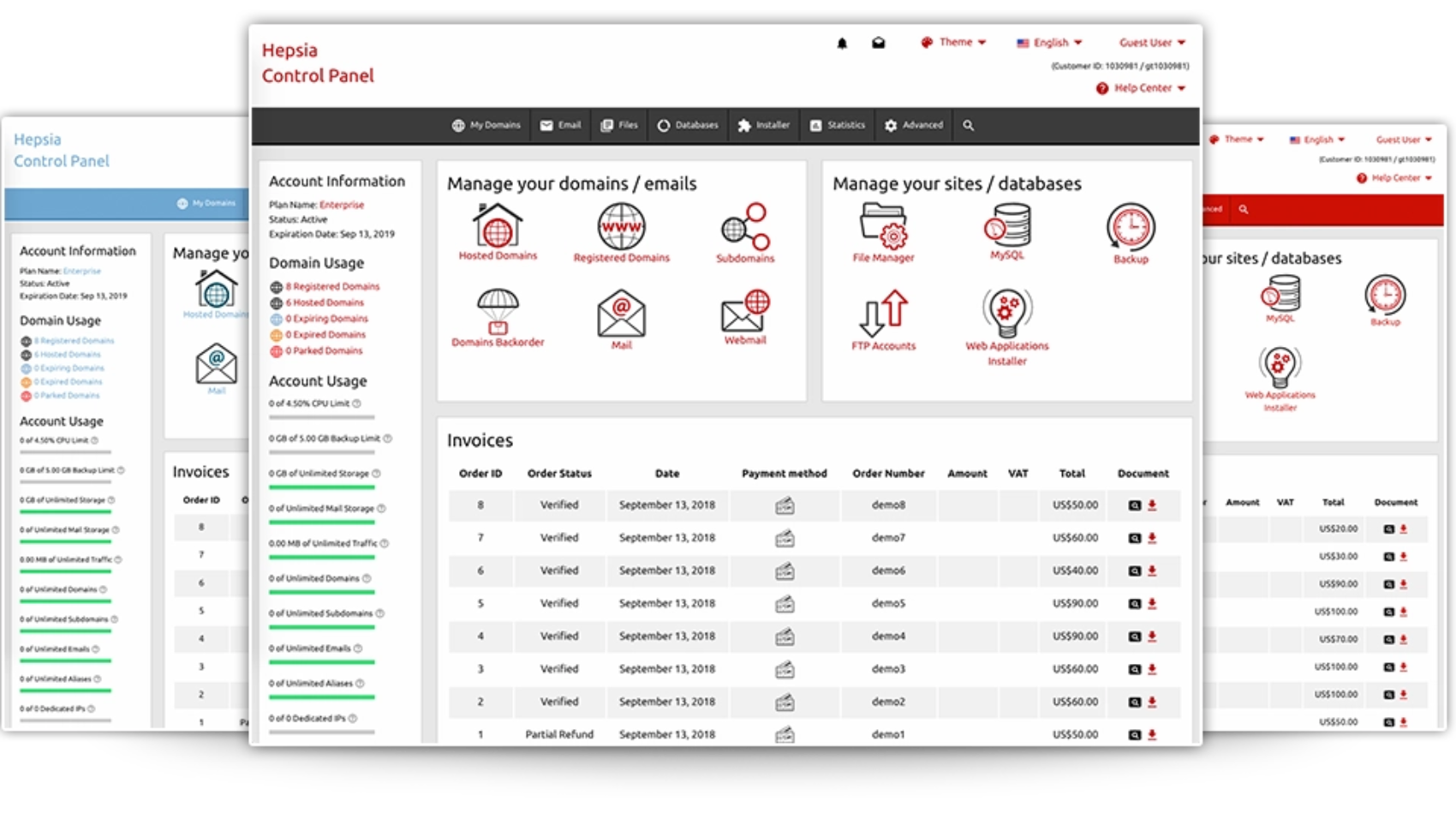Open the Subdomains icon
1456x819 pixels.
(x=745, y=226)
